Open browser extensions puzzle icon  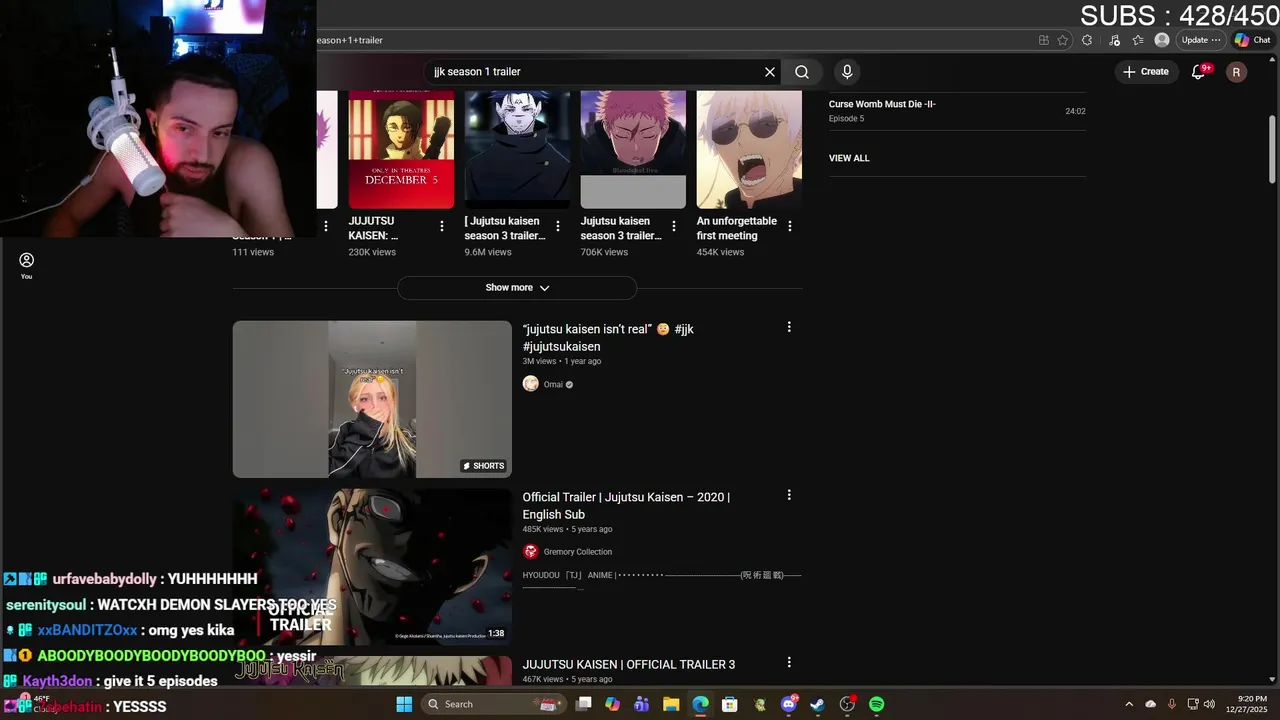click(x=1088, y=40)
